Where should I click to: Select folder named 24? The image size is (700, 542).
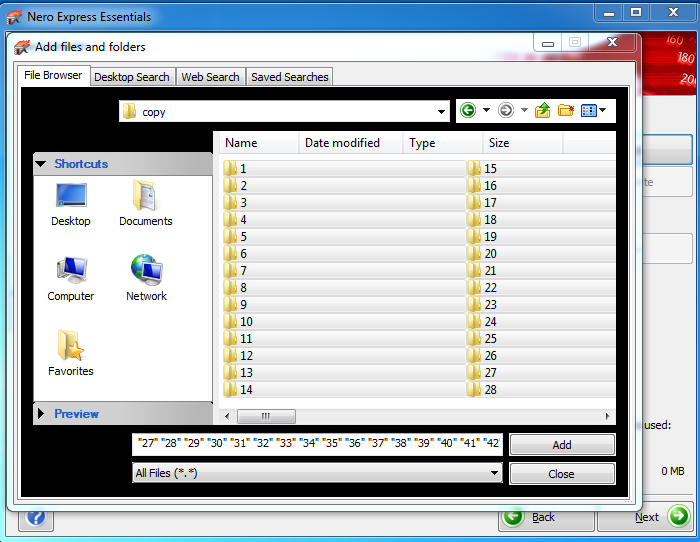click(x=541, y=321)
